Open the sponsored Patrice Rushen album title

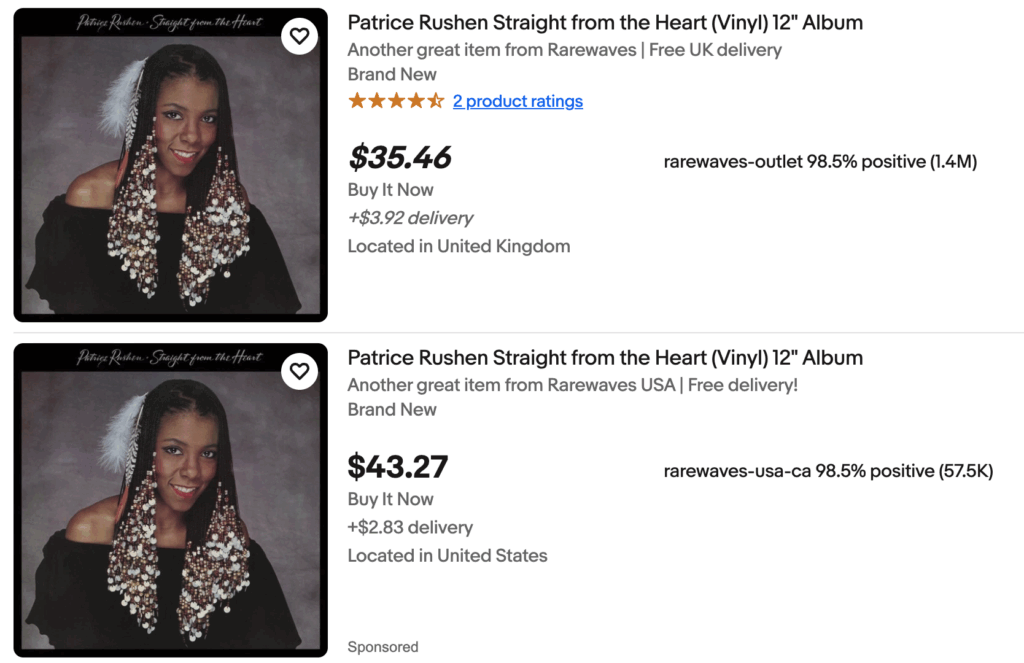pyautogui.click(x=605, y=357)
